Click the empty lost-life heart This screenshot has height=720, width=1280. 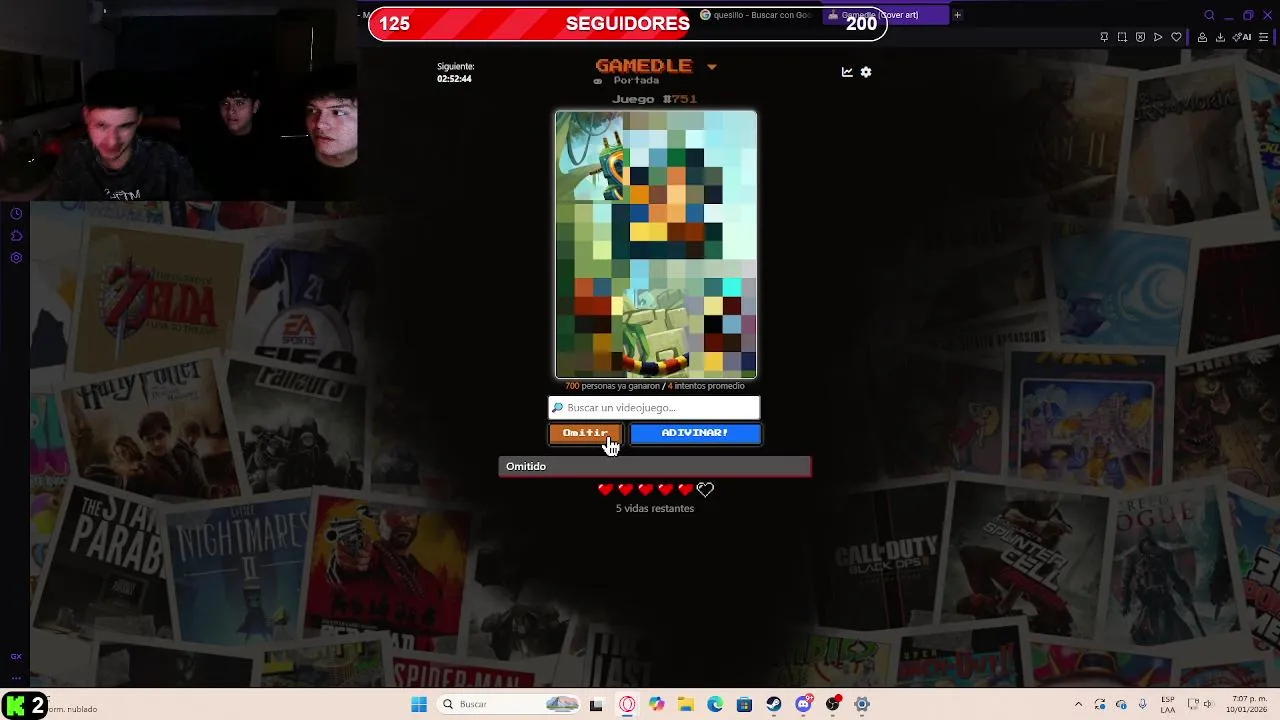[706, 489]
